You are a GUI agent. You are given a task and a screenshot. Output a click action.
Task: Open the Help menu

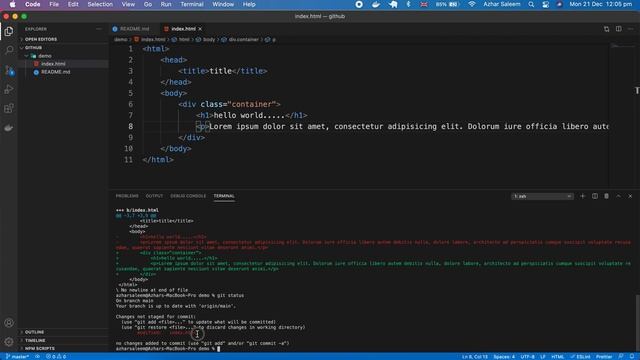pyautogui.click(x=249, y=4)
